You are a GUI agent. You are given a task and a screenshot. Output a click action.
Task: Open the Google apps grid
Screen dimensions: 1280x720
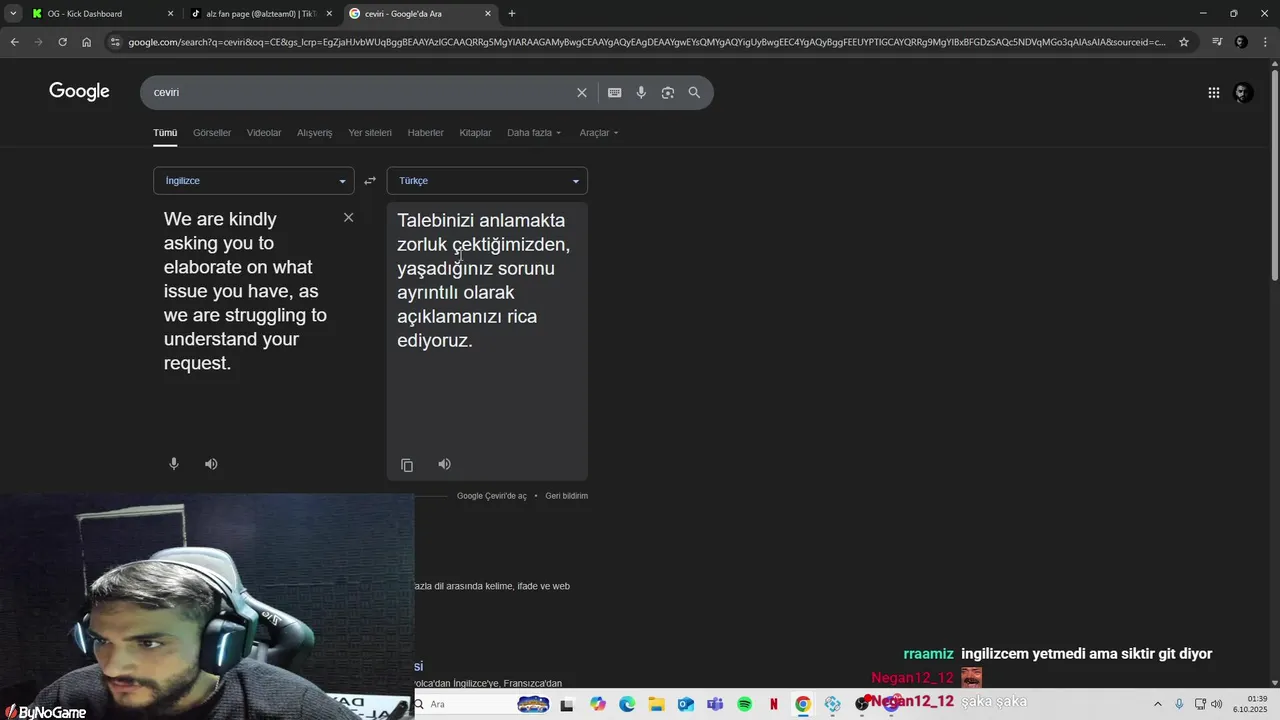coord(1213,92)
